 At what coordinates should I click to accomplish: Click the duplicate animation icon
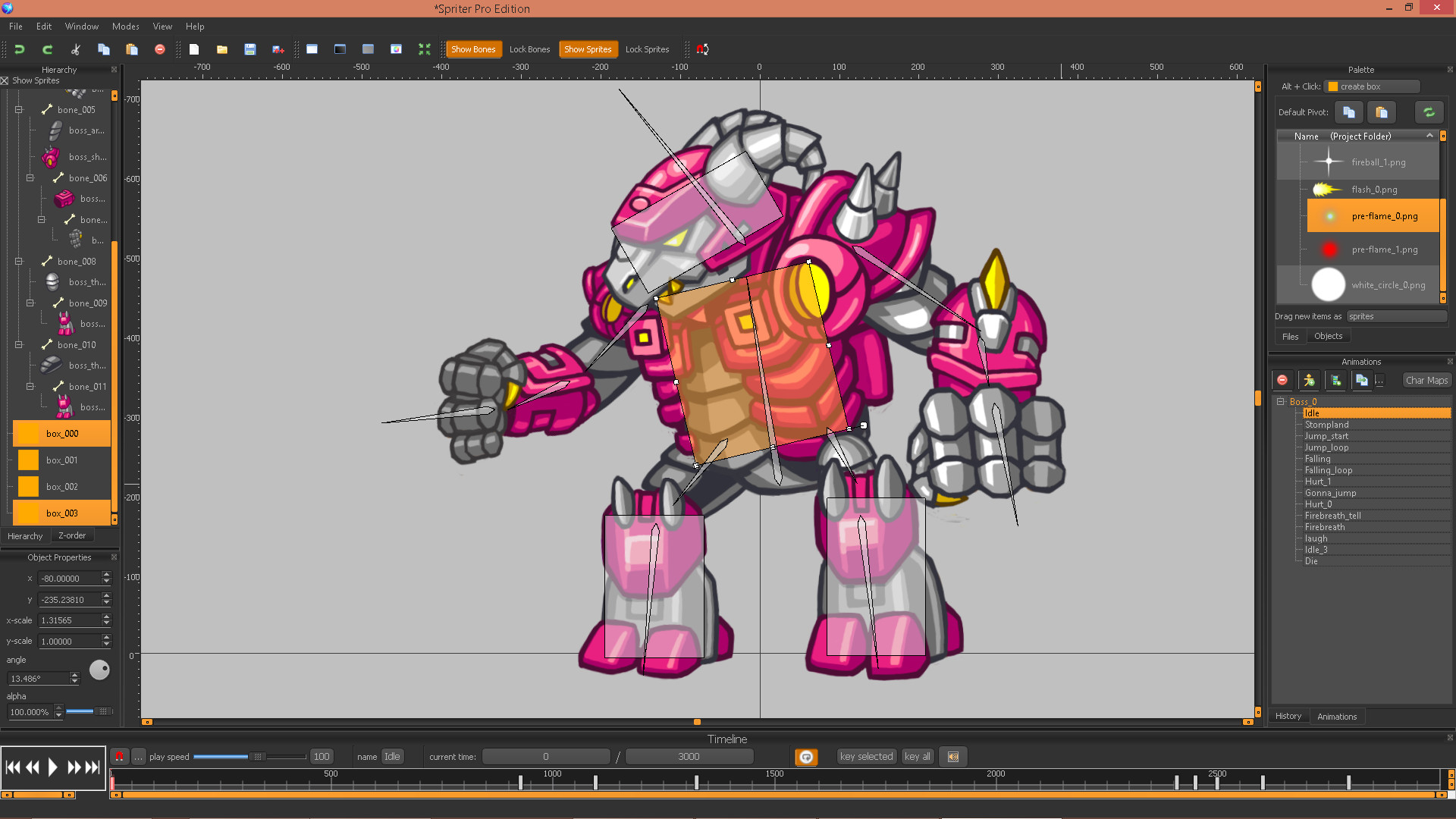[x=1362, y=380]
